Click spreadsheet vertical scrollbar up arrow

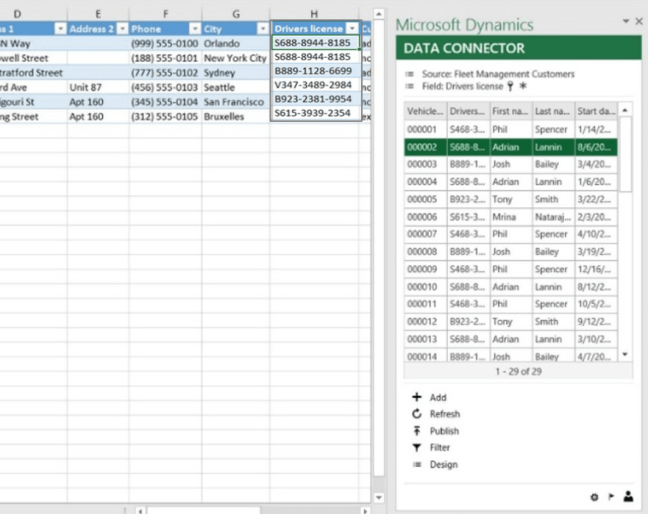[x=379, y=14]
